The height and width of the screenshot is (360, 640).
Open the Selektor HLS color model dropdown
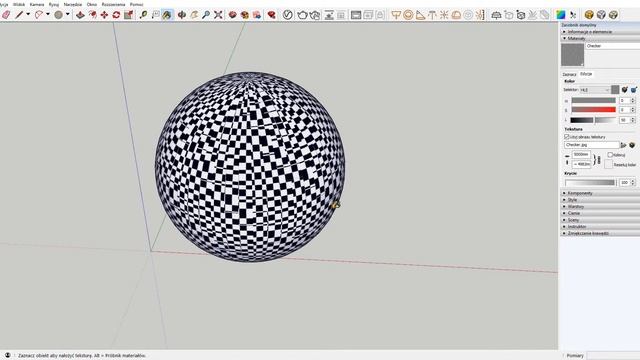click(x=594, y=90)
